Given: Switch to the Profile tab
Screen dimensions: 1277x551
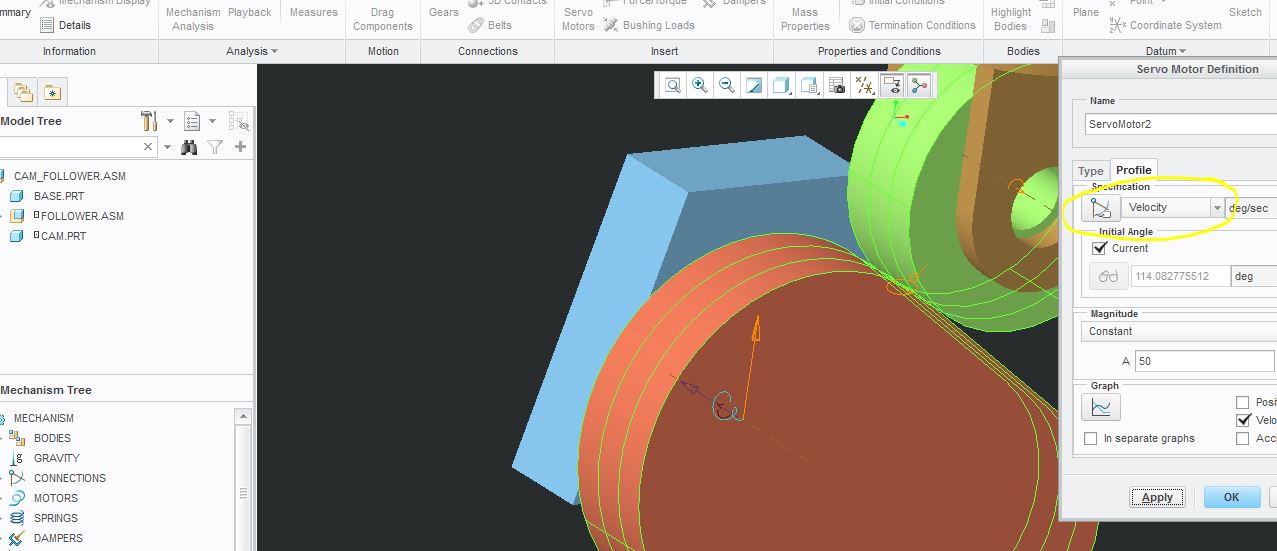Looking at the screenshot, I should (x=1134, y=170).
